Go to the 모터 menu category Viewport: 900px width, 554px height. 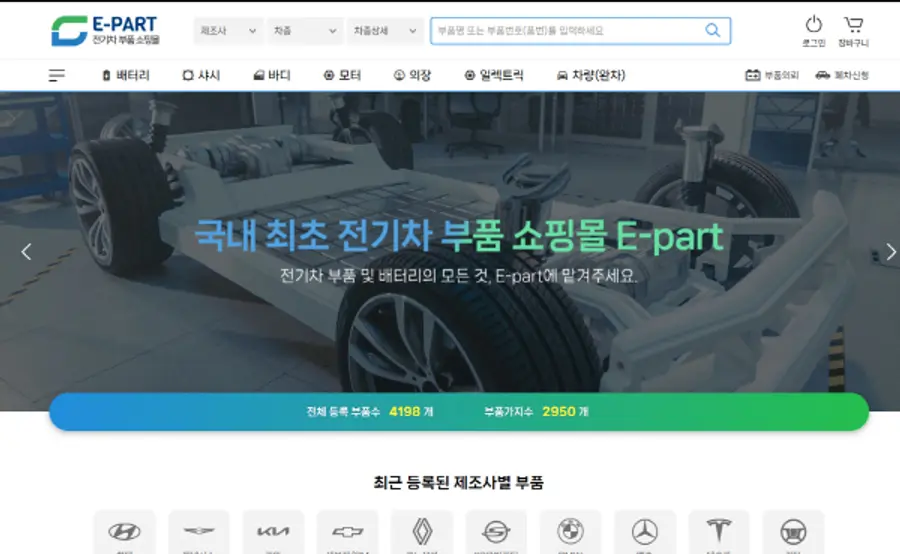(342, 75)
